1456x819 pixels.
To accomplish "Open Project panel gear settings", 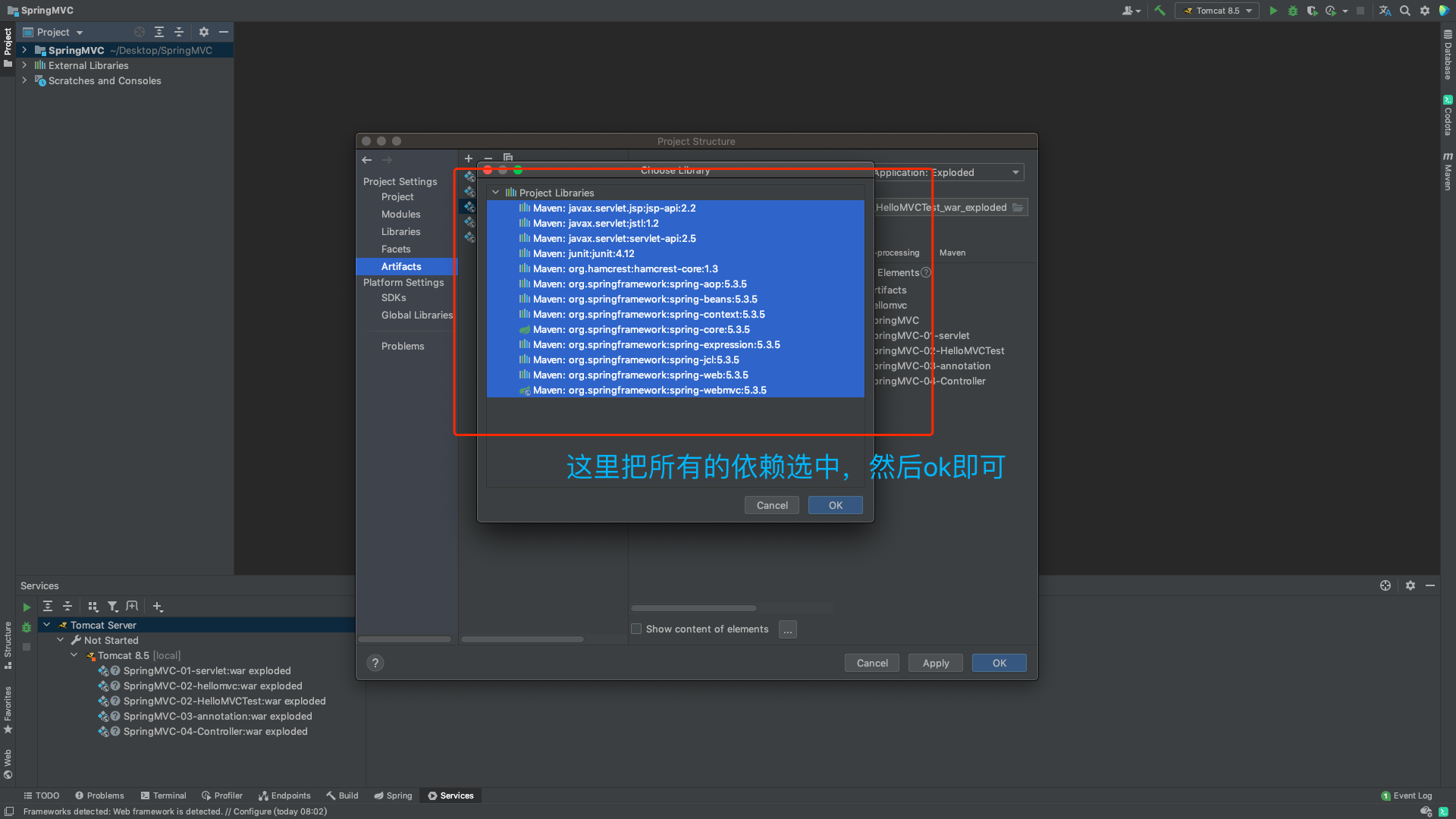I will click(203, 32).
